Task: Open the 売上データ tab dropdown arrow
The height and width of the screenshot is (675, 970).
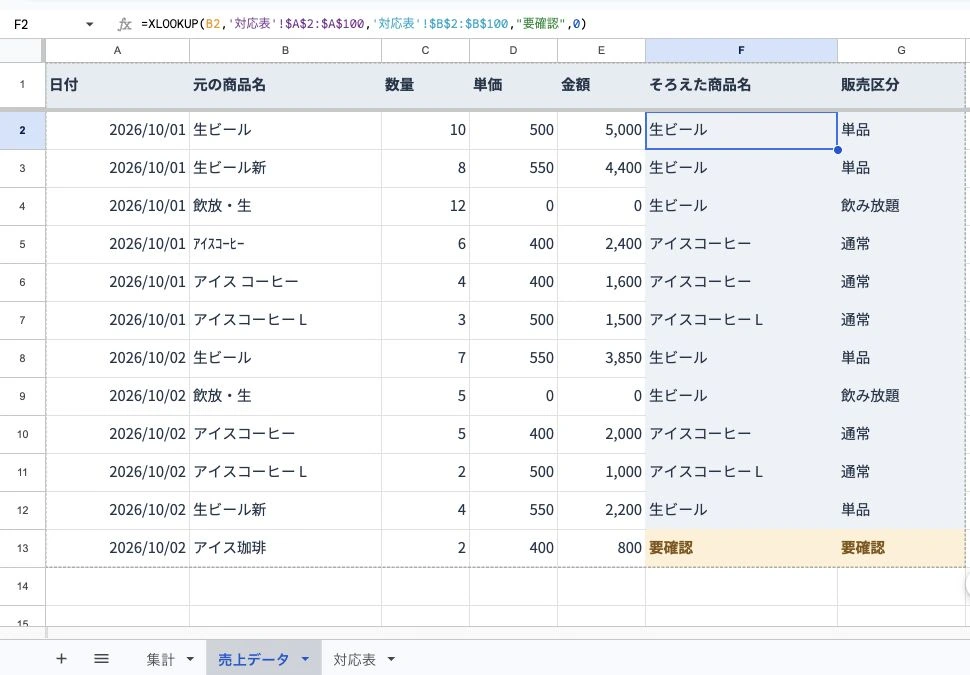Action: (x=305, y=660)
